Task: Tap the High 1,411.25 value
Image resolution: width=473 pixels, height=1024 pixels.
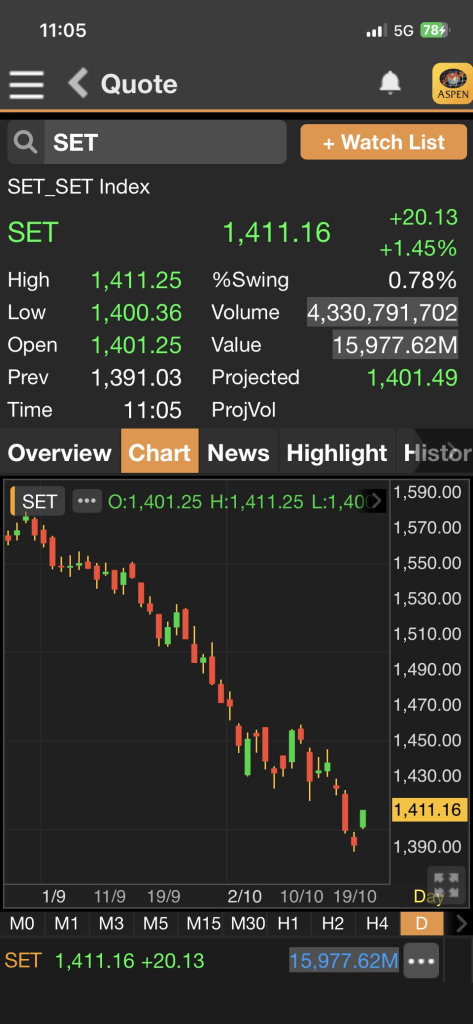Action: pos(137,280)
